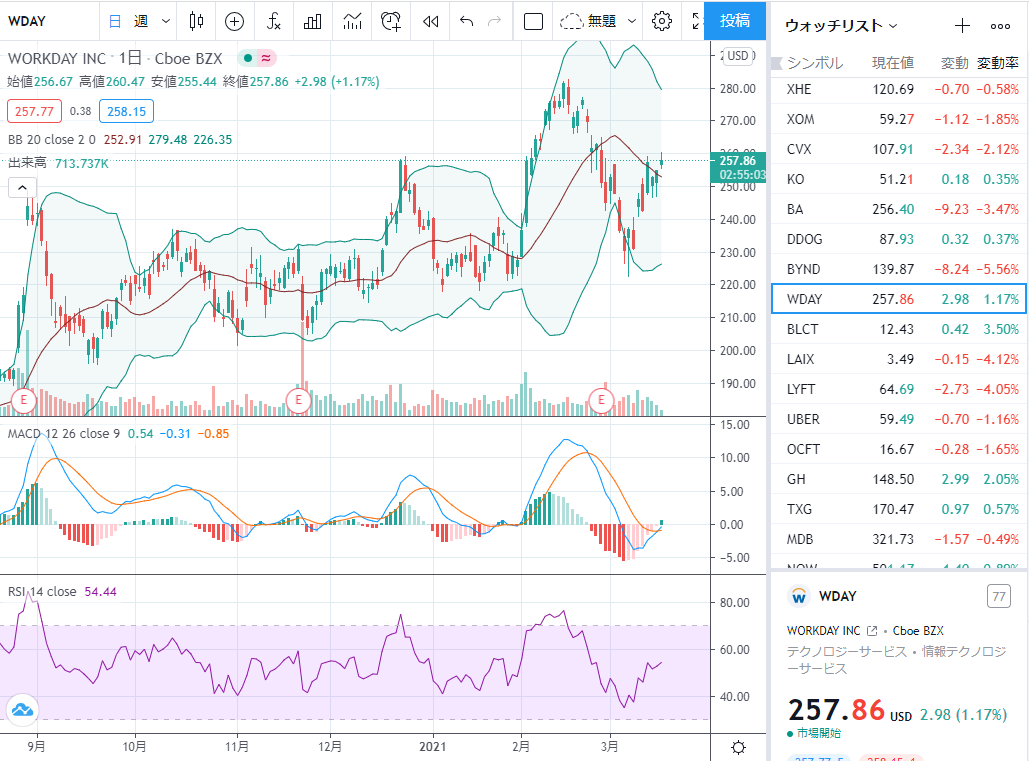
Task: Click the 77 badge in WDAY details
Action: point(999,596)
